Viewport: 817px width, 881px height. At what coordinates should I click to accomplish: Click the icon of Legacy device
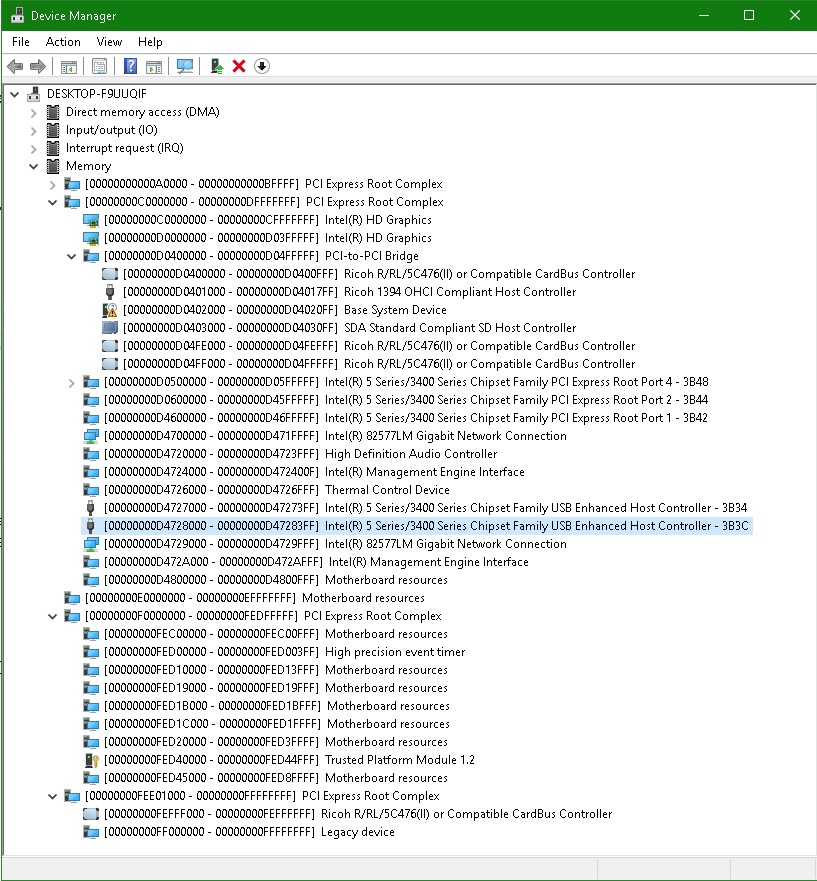pyautogui.click(x=91, y=832)
